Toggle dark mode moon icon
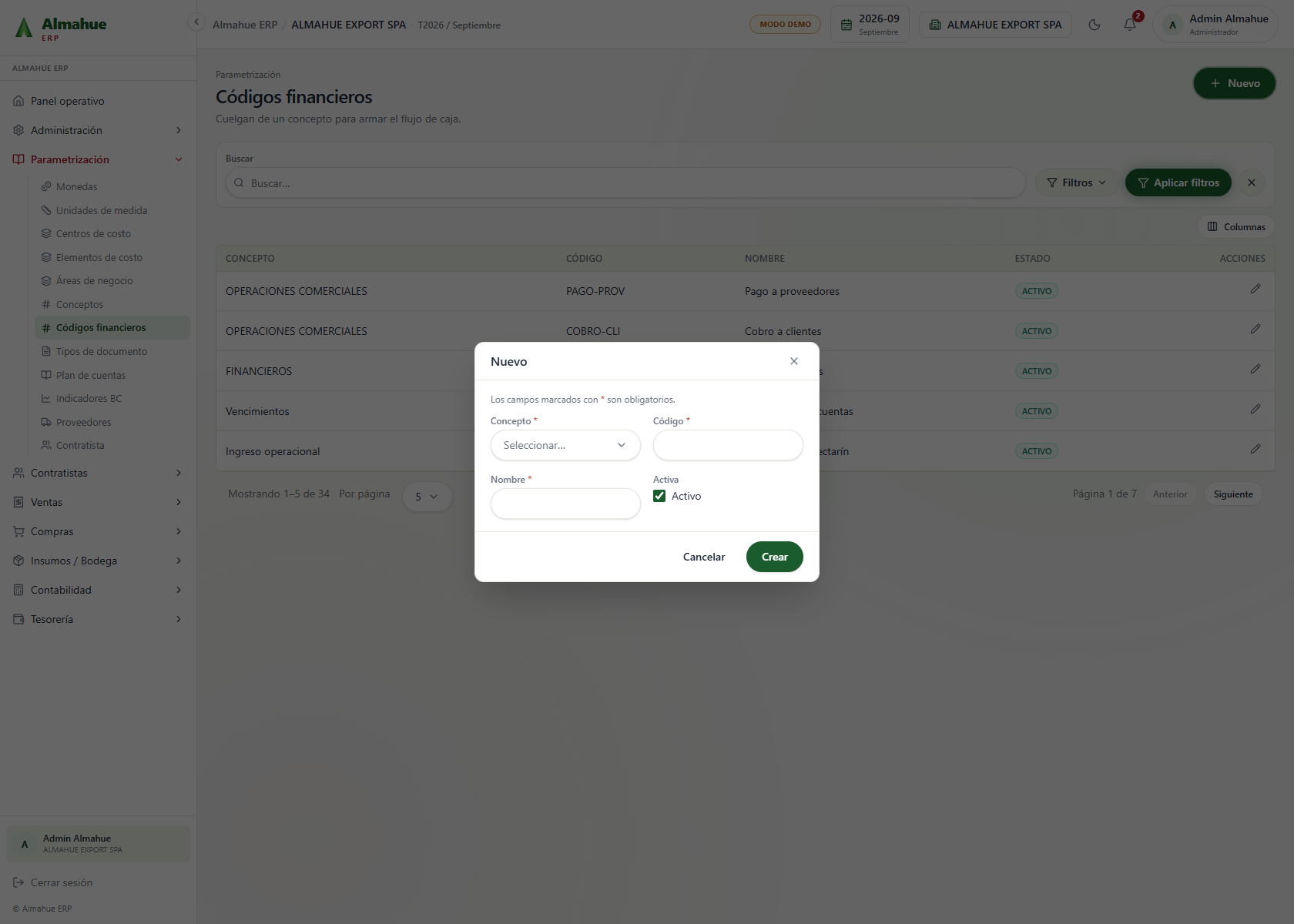The width and height of the screenshot is (1294, 924). tap(1094, 25)
